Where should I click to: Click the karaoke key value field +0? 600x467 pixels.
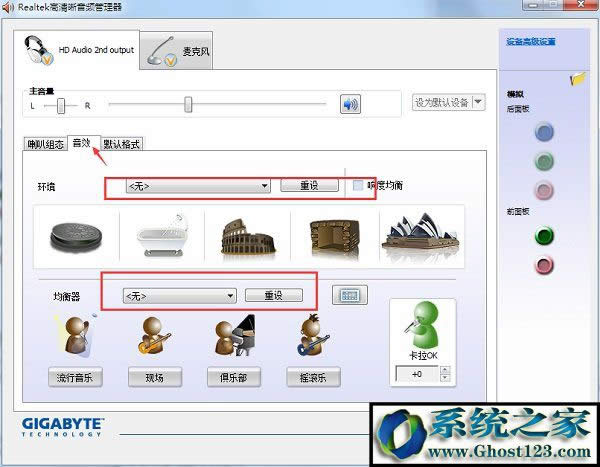coord(417,374)
